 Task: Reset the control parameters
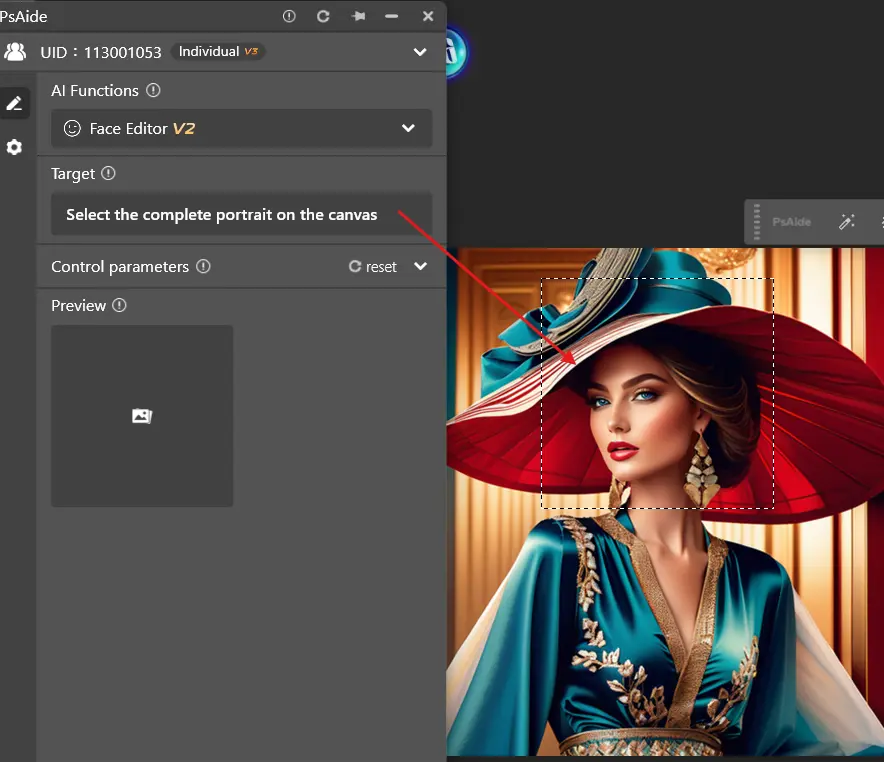373,267
